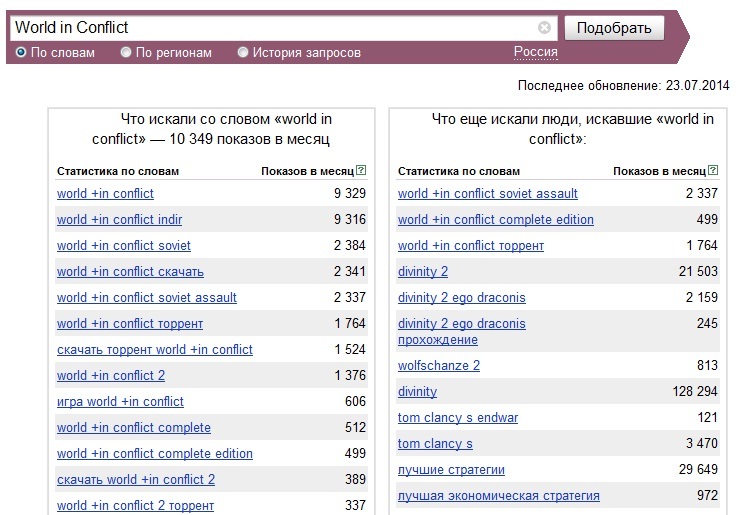Click the value '29 649' for лучшие стратегии
Screen dimensions: 738x515
698,469
